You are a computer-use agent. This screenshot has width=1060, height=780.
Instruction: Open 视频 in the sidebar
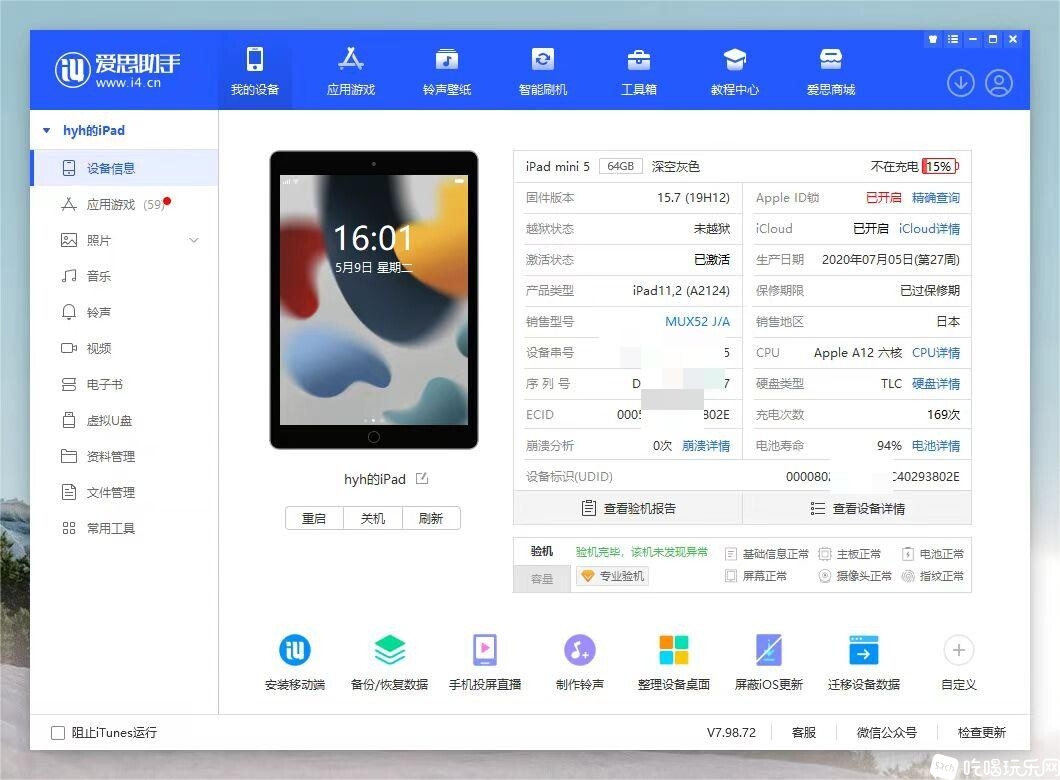tap(124, 348)
